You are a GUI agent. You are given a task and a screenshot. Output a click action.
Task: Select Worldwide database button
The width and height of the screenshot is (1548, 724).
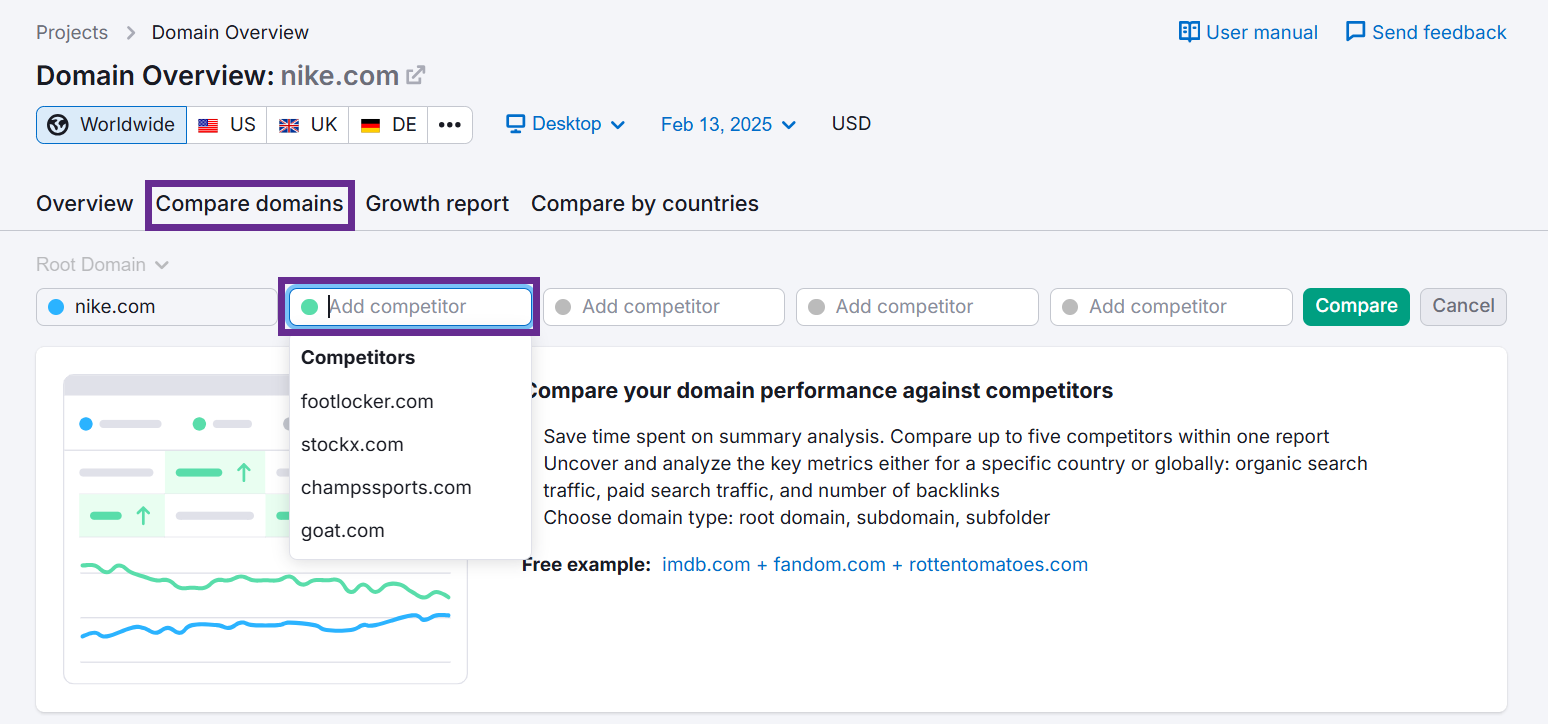[111, 125]
